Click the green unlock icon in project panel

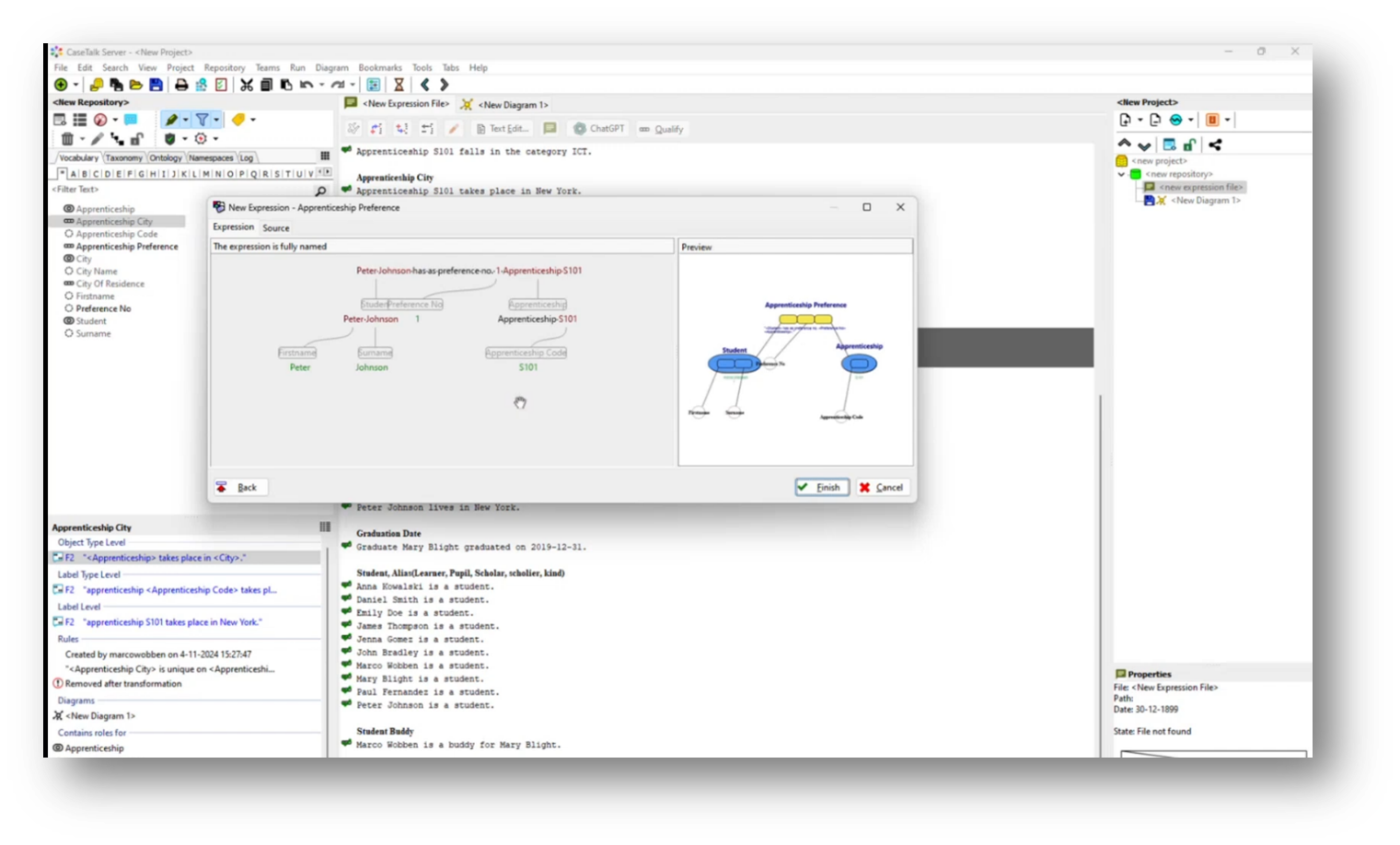point(1189,145)
